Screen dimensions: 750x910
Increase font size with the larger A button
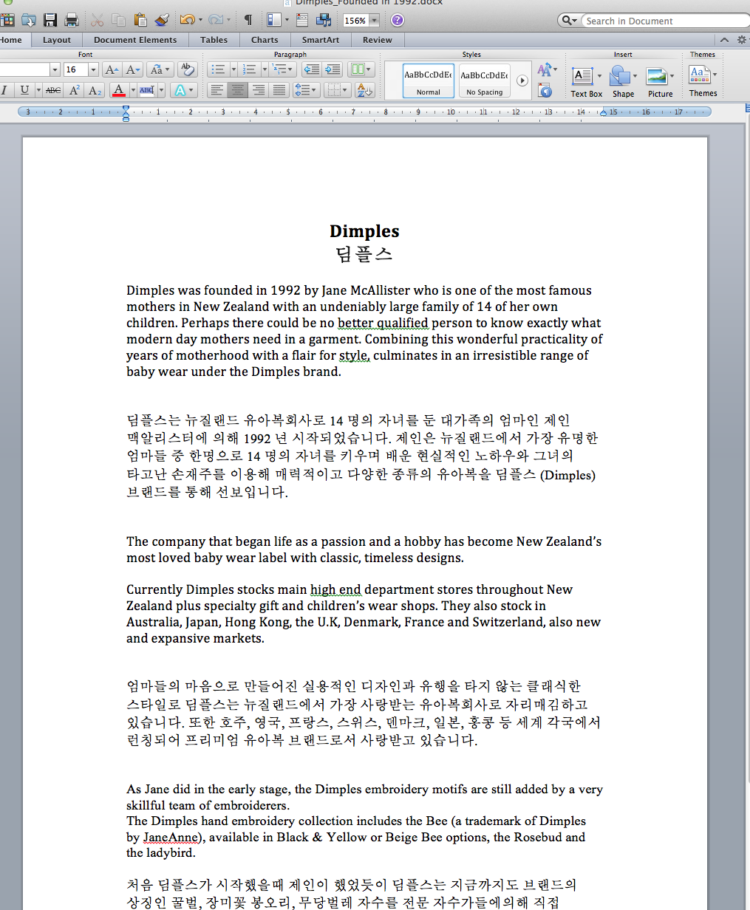111,70
